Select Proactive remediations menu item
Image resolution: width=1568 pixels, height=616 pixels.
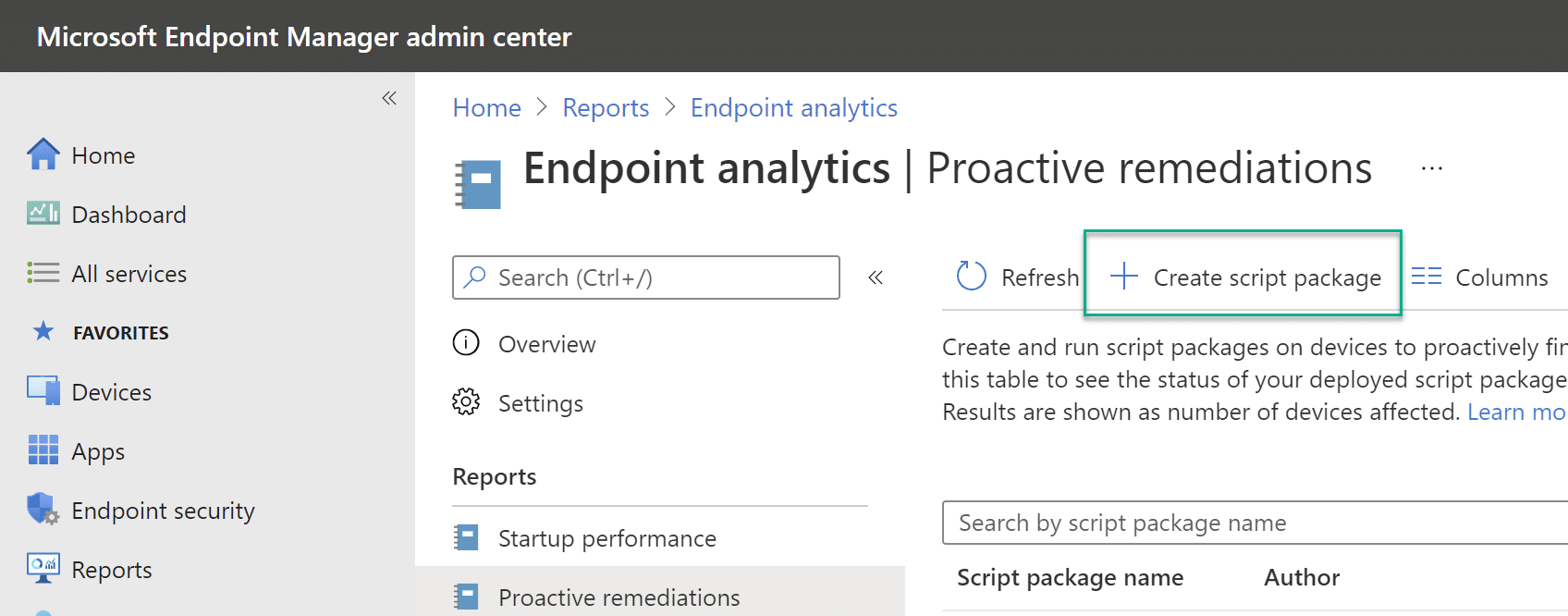pyautogui.click(x=619, y=598)
